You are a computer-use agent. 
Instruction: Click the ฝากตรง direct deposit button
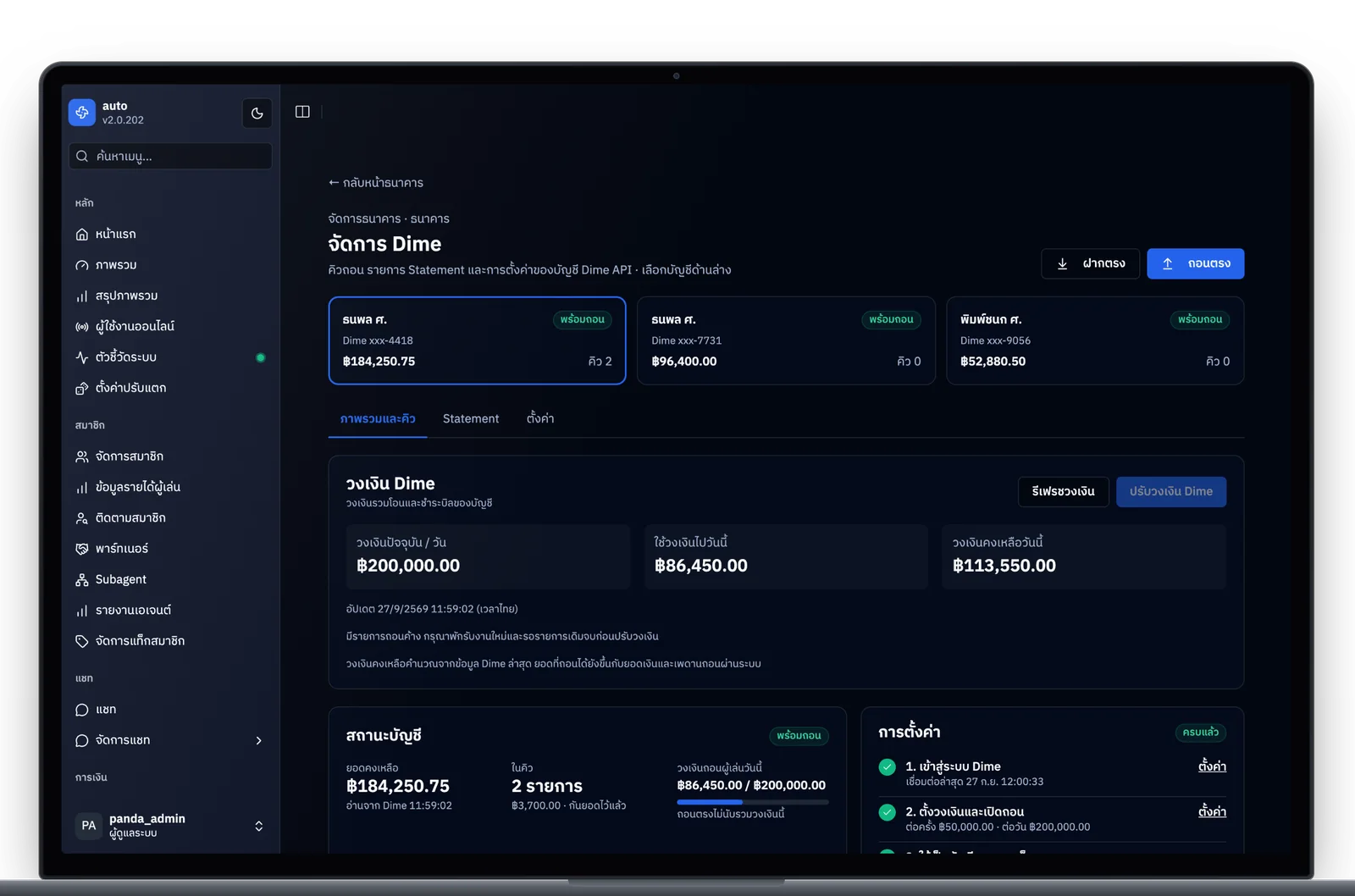click(x=1091, y=263)
